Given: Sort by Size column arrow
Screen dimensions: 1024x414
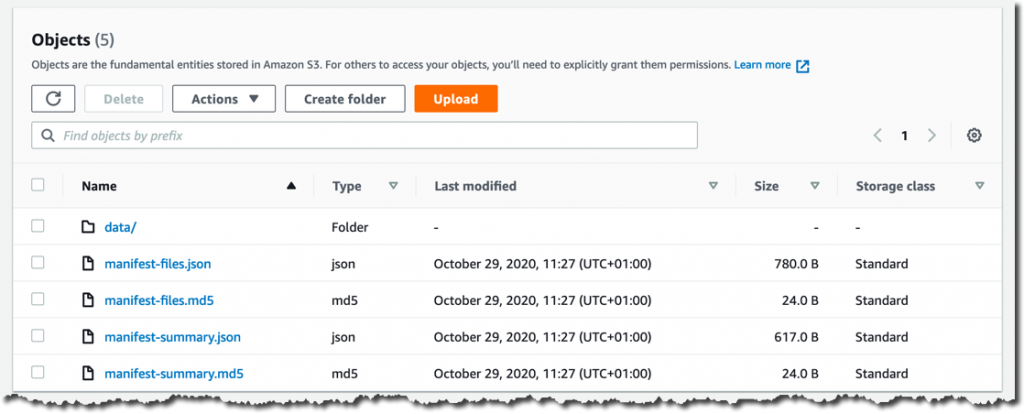Looking at the screenshot, I should pos(814,186).
